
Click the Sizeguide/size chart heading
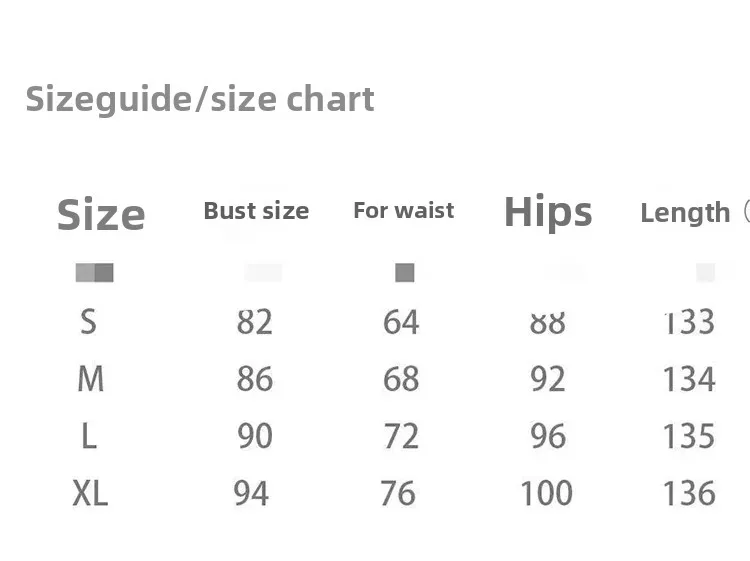[x=200, y=99]
